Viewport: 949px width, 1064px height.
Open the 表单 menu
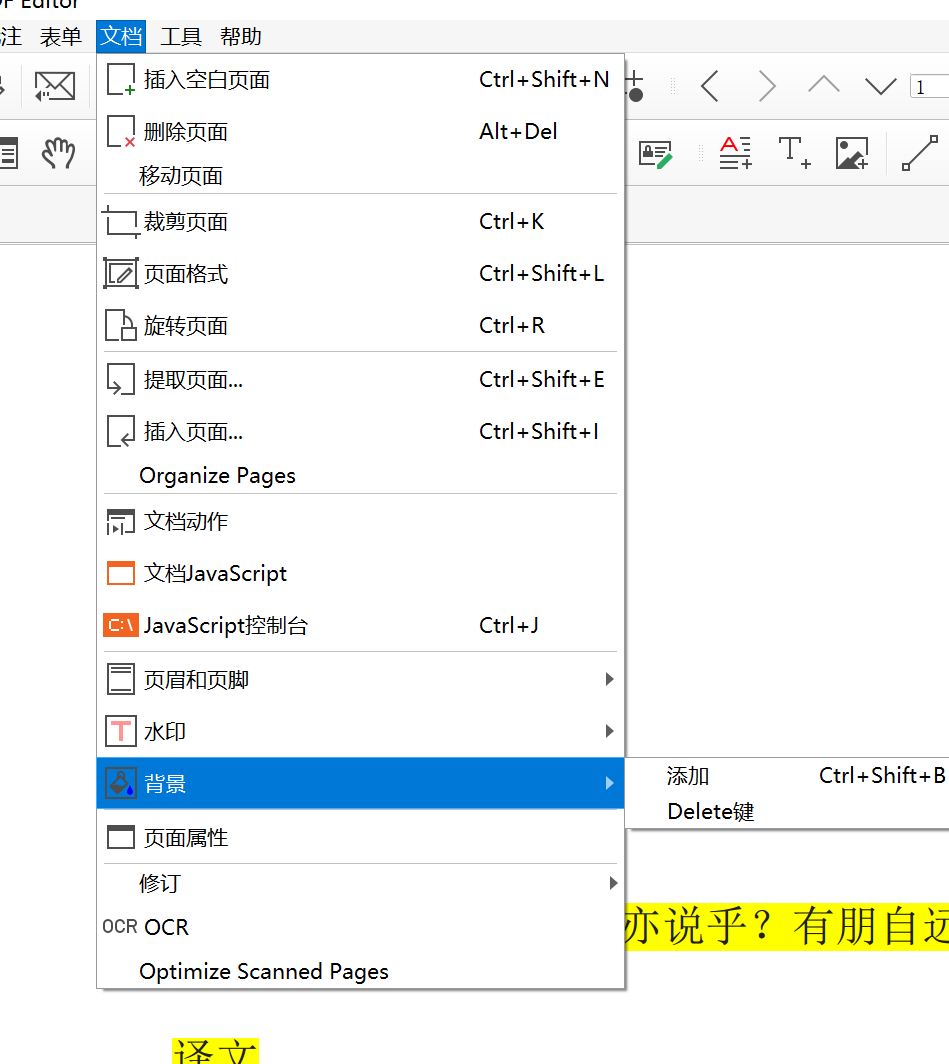(60, 36)
